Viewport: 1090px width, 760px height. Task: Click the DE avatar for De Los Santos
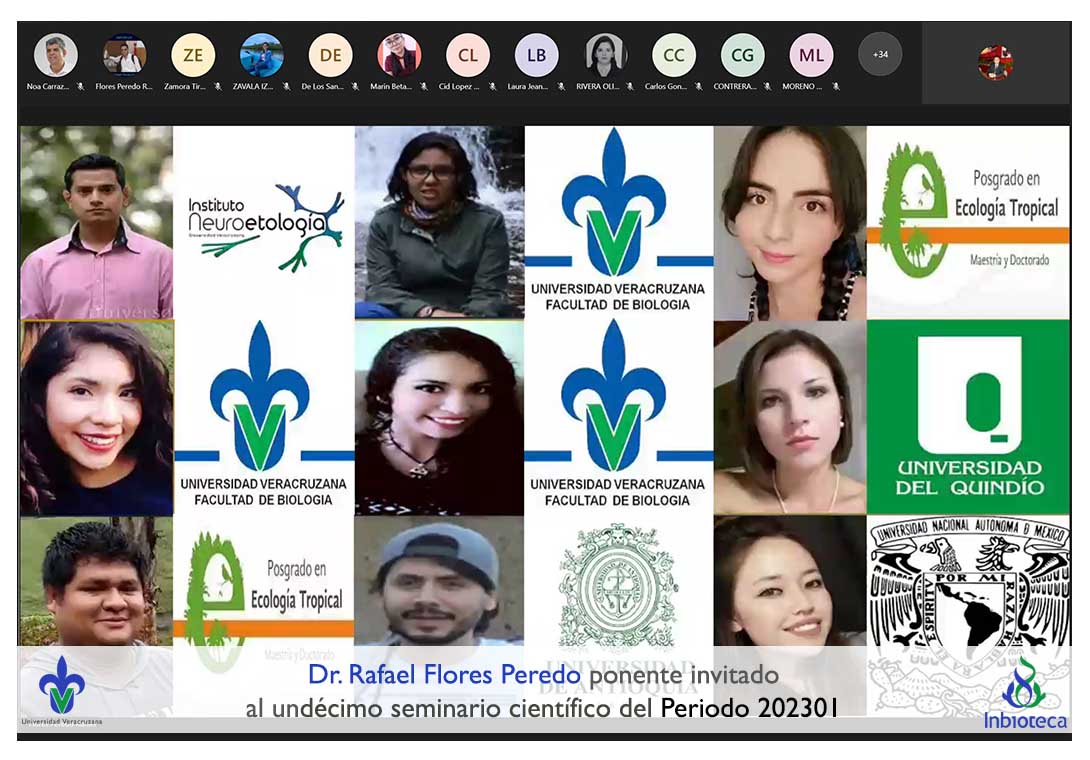click(330, 56)
